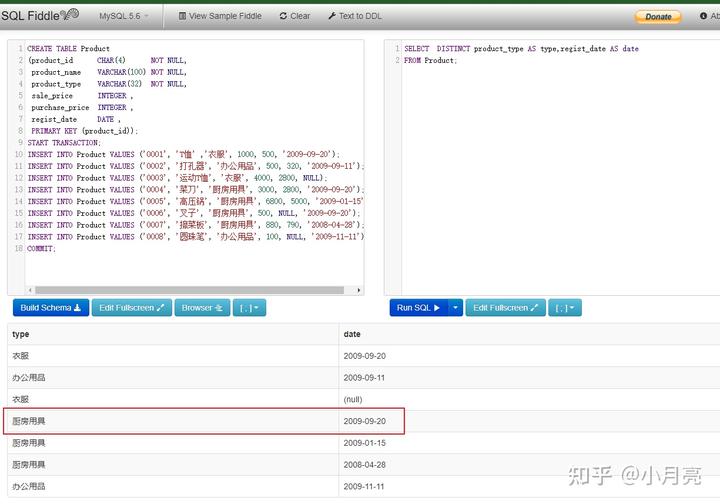
Task: Click the About info icon
Action: (x=703, y=16)
